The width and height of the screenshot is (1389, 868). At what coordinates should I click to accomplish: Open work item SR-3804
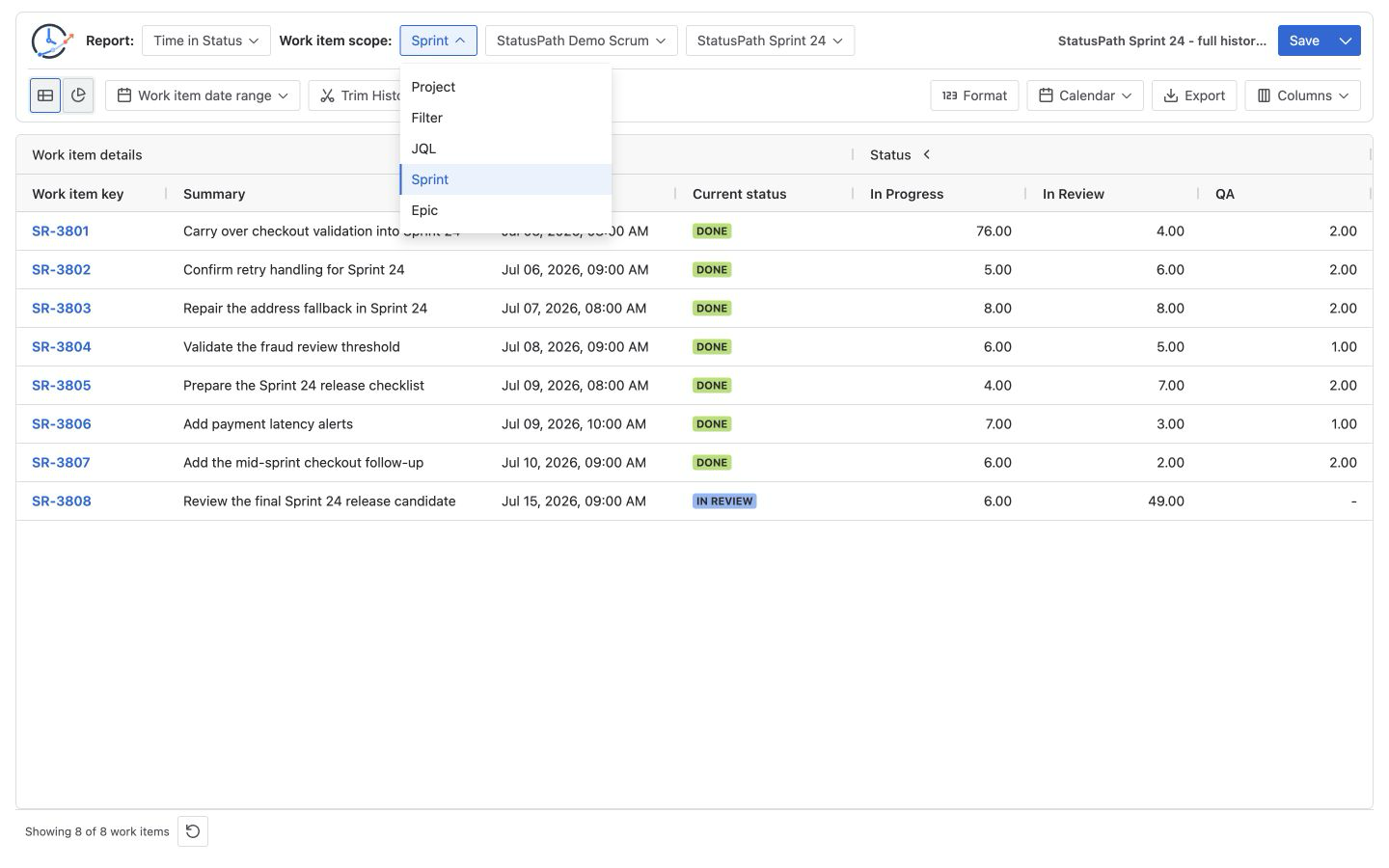[x=62, y=347]
